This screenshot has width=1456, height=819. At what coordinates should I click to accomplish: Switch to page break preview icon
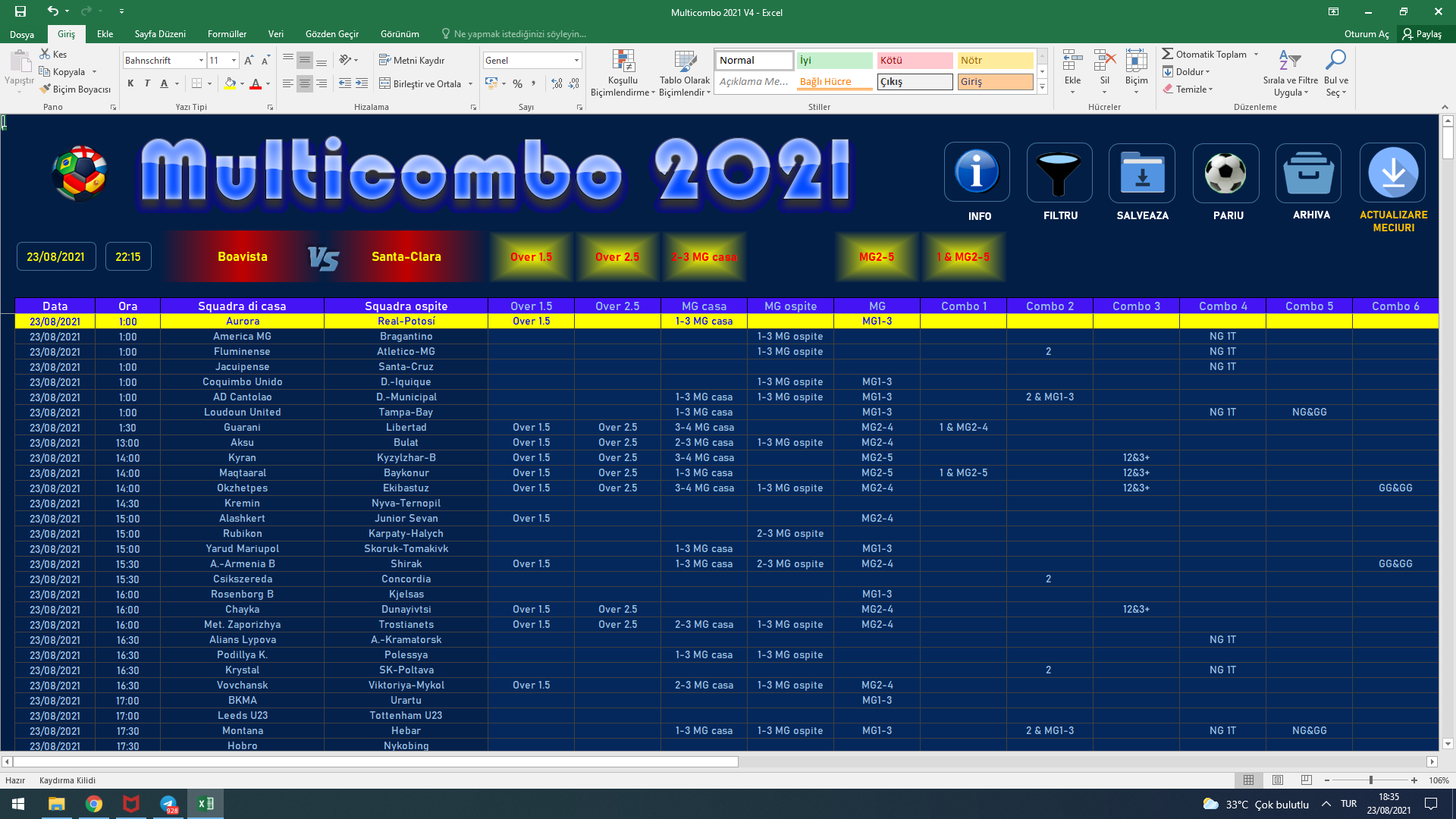coord(1306,780)
